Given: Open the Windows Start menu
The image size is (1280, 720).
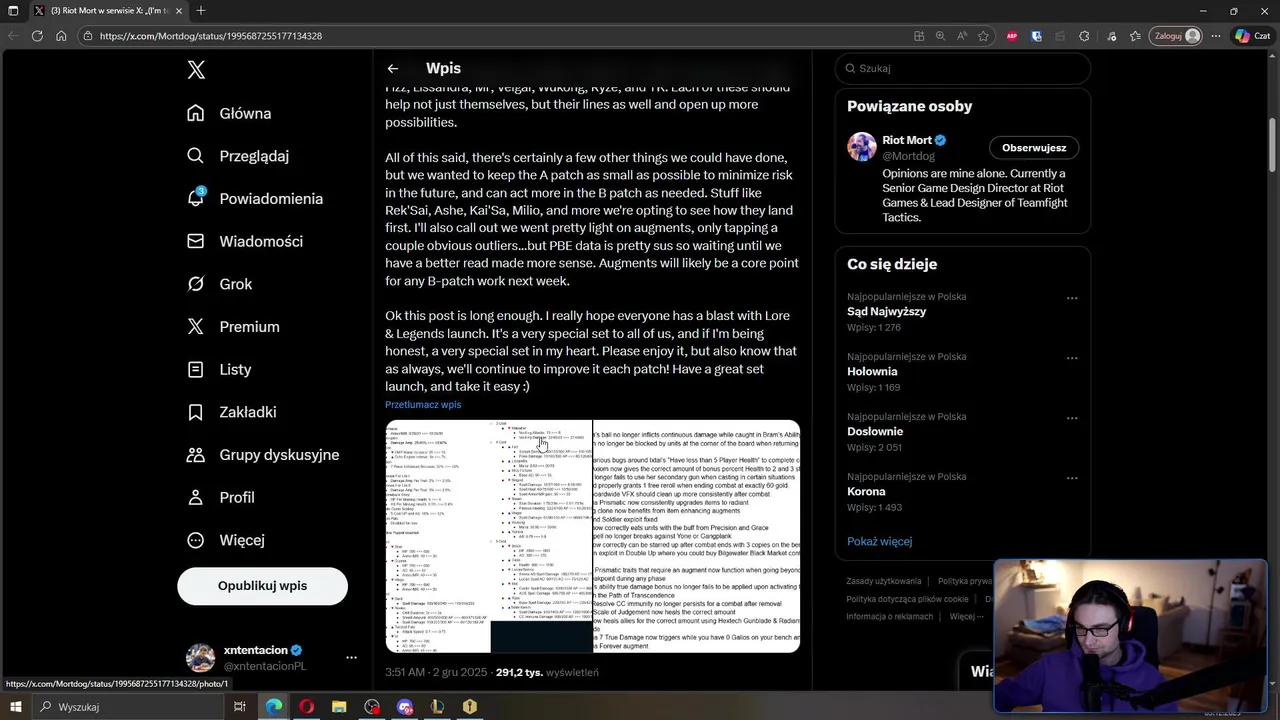Looking at the screenshot, I should point(17,707).
